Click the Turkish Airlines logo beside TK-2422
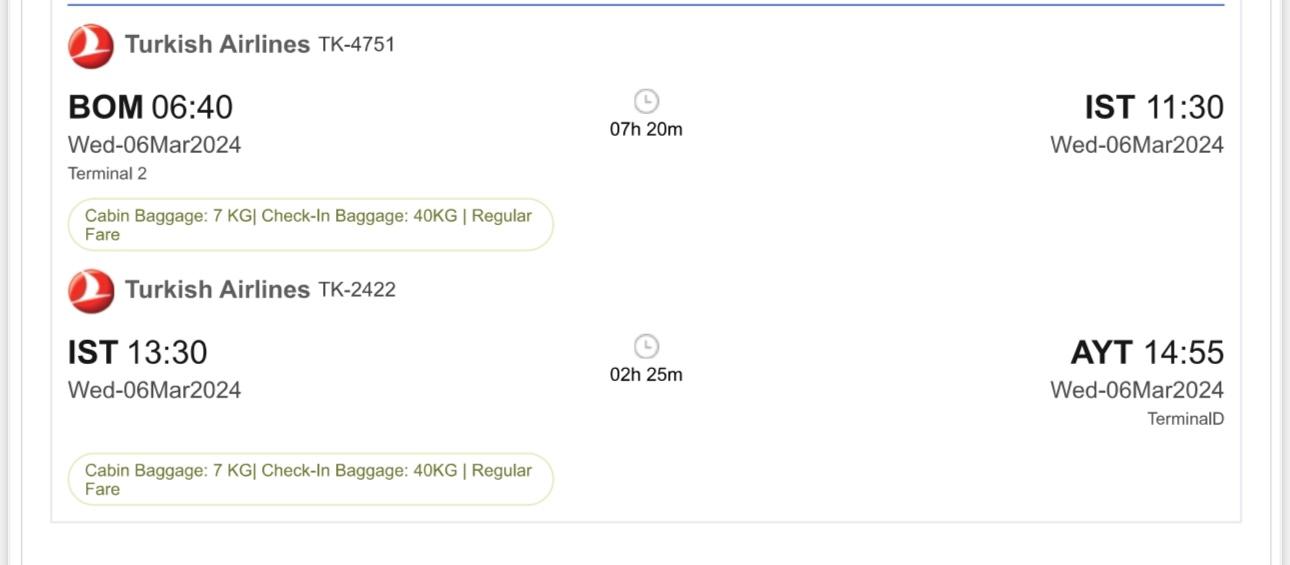Viewport: 1290px width, 565px height. click(x=91, y=291)
